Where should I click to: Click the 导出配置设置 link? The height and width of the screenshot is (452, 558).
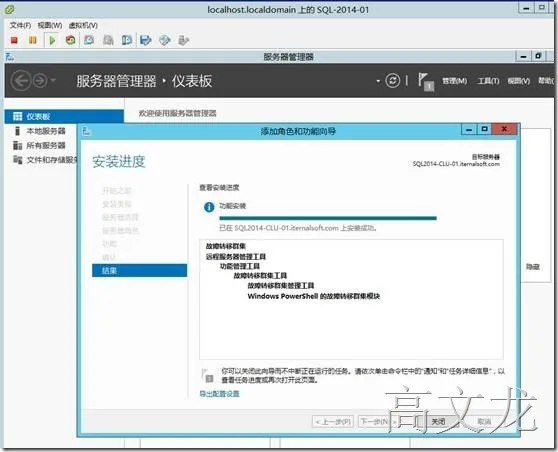[219, 394]
